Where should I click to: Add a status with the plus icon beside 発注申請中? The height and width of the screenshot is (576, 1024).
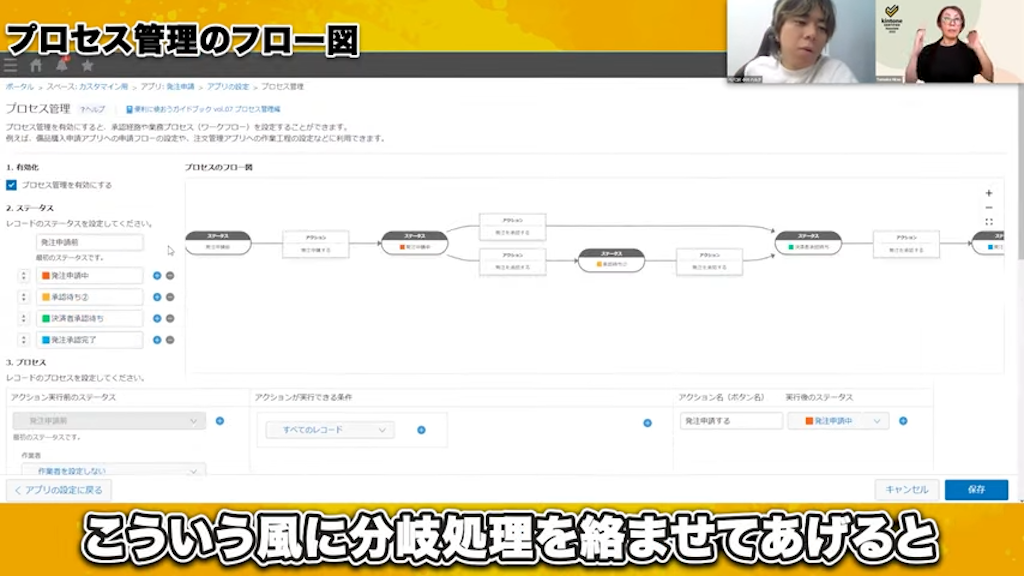[157, 276]
